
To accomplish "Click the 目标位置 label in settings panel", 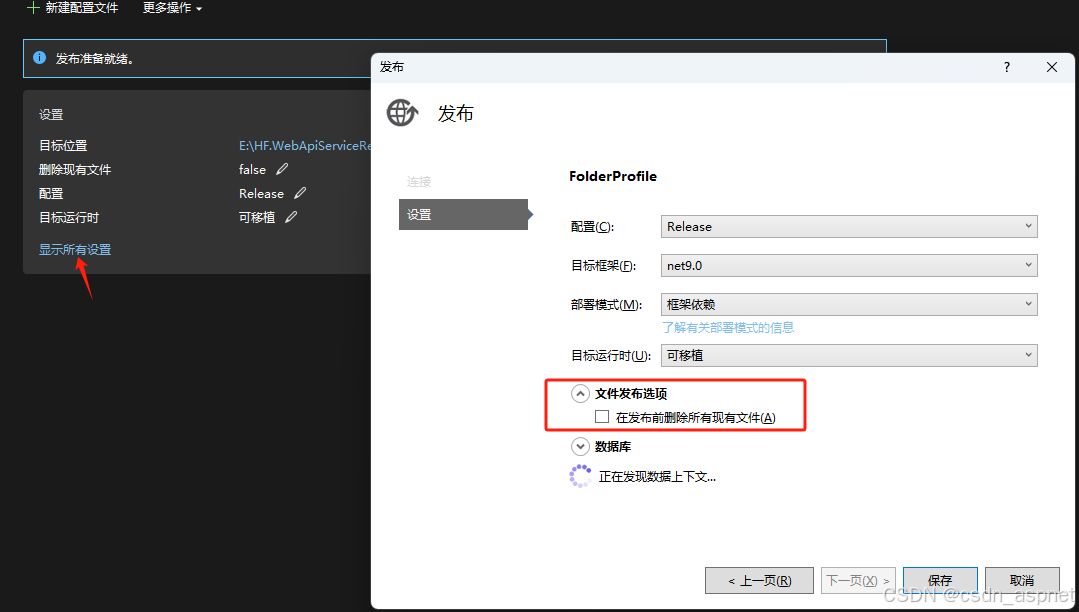I will (x=63, y=145).
